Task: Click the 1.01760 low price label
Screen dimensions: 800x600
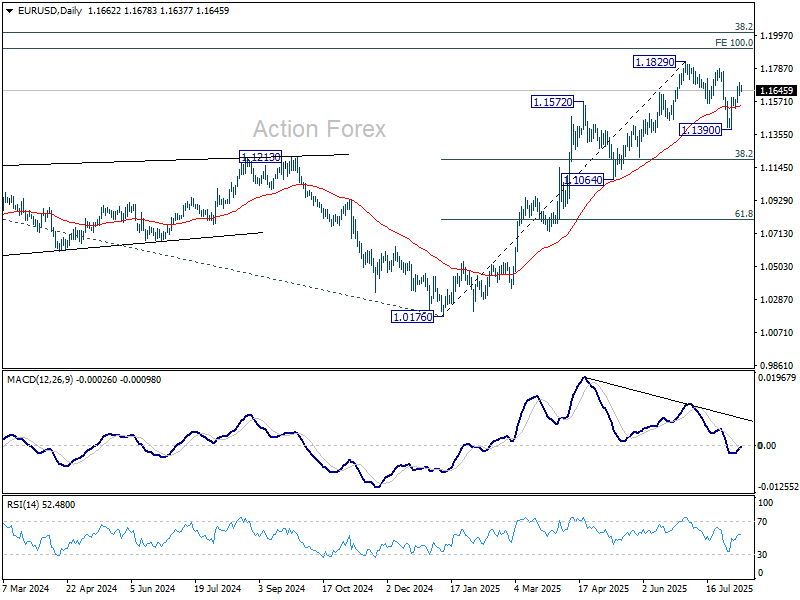Action: pos(411,316)
